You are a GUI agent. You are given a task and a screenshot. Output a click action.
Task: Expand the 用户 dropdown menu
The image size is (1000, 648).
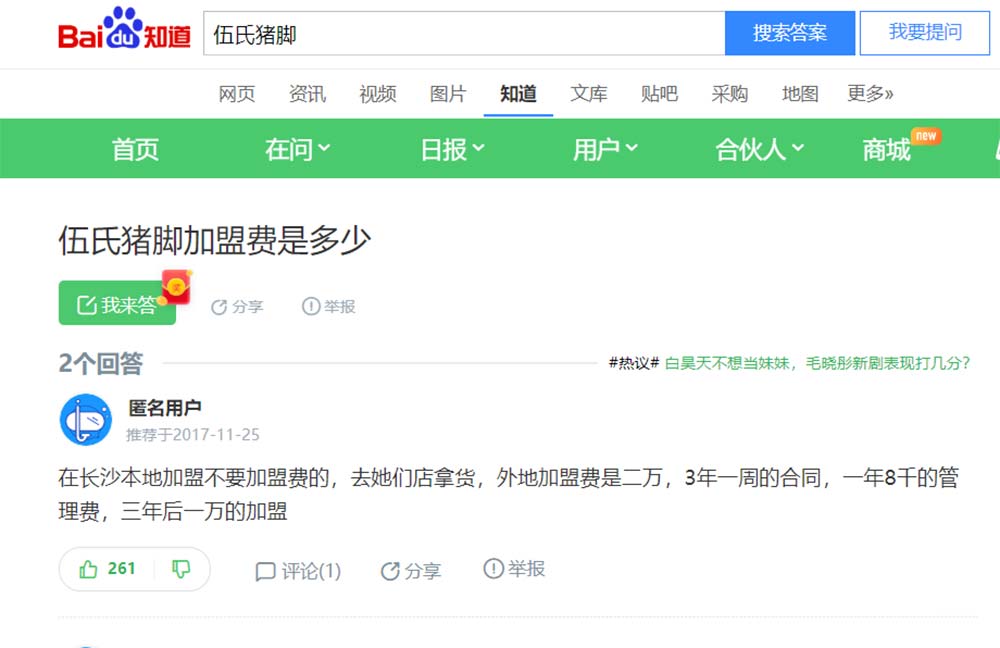pyautogui.click(x=605, y=149)
